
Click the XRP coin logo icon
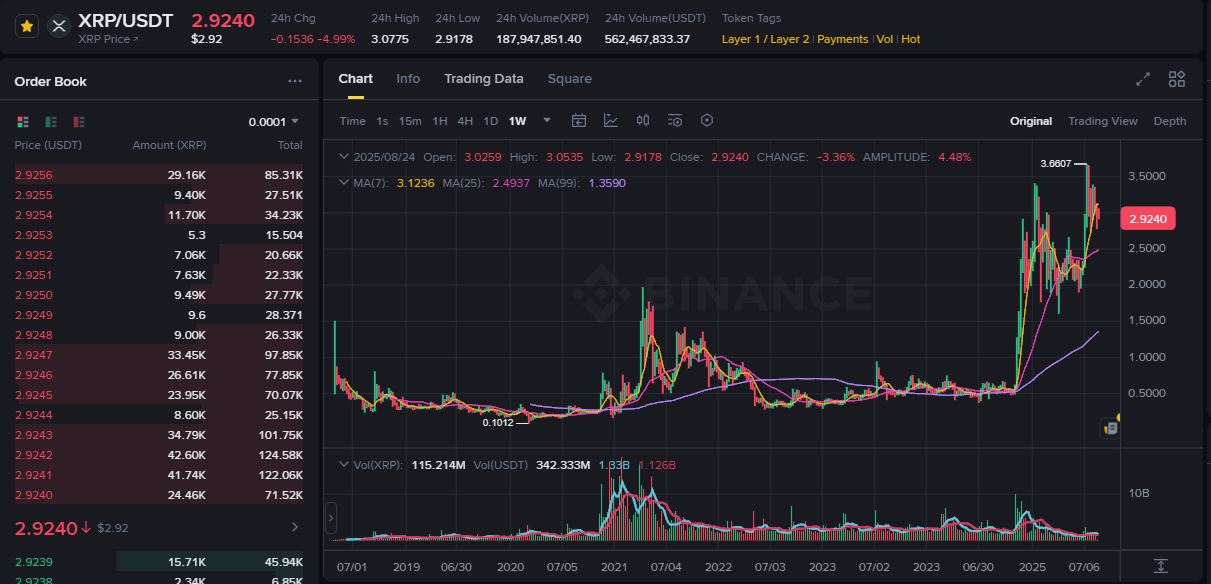[x=59, y=27]
